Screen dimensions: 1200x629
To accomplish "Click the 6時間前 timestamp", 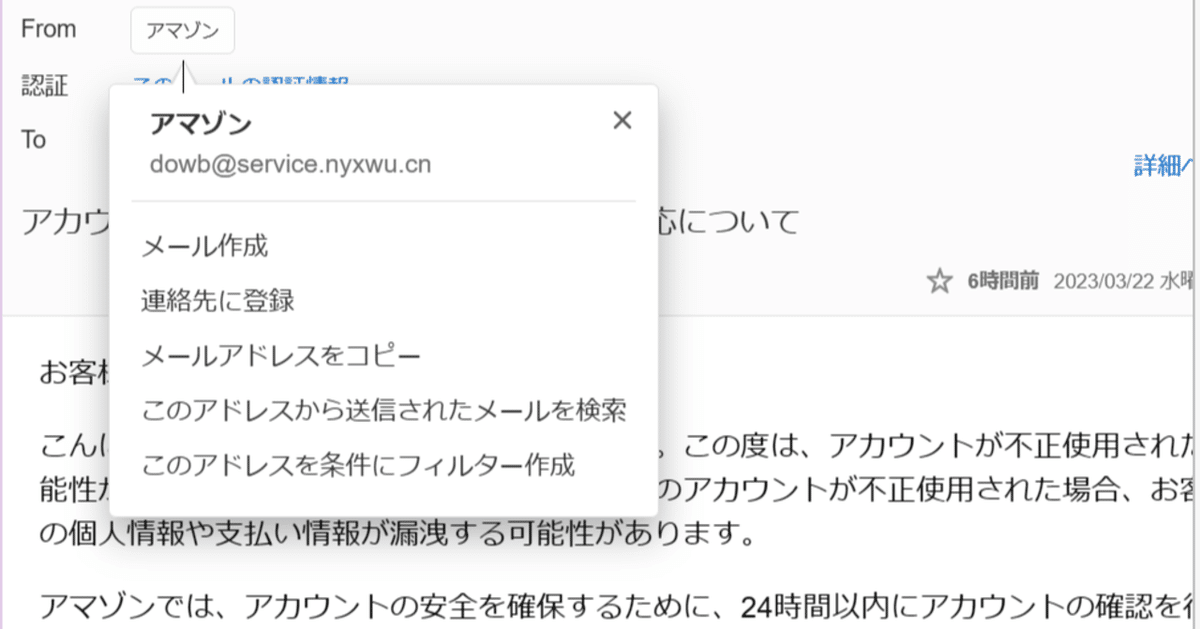I will click(x=1002, y=282).
